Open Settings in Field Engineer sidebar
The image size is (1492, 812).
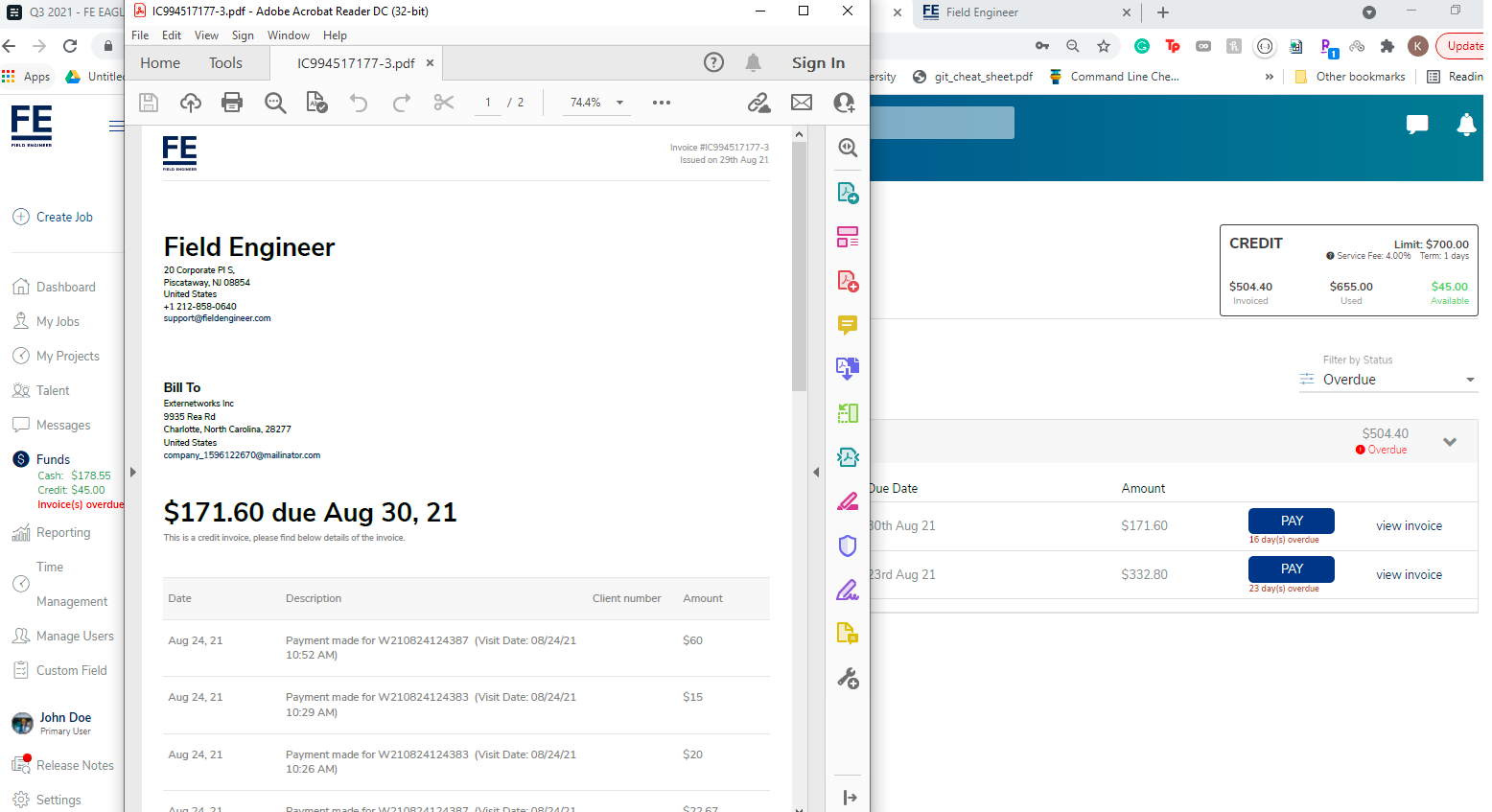coord(47,800)
